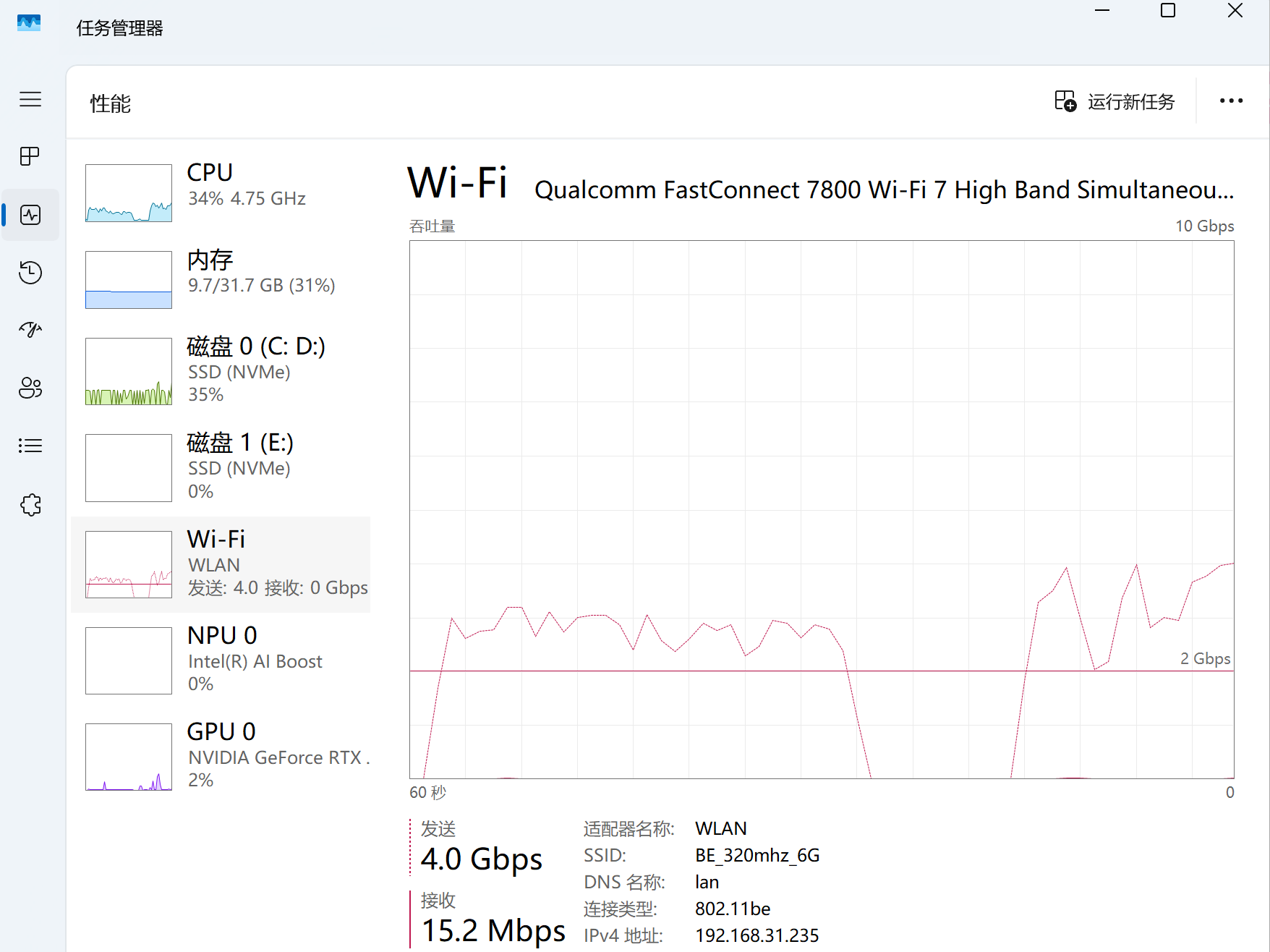Screen dimensions: 1270x952
Task: Select Disk 1 (E:) item
Action: [x=221, y=467]
